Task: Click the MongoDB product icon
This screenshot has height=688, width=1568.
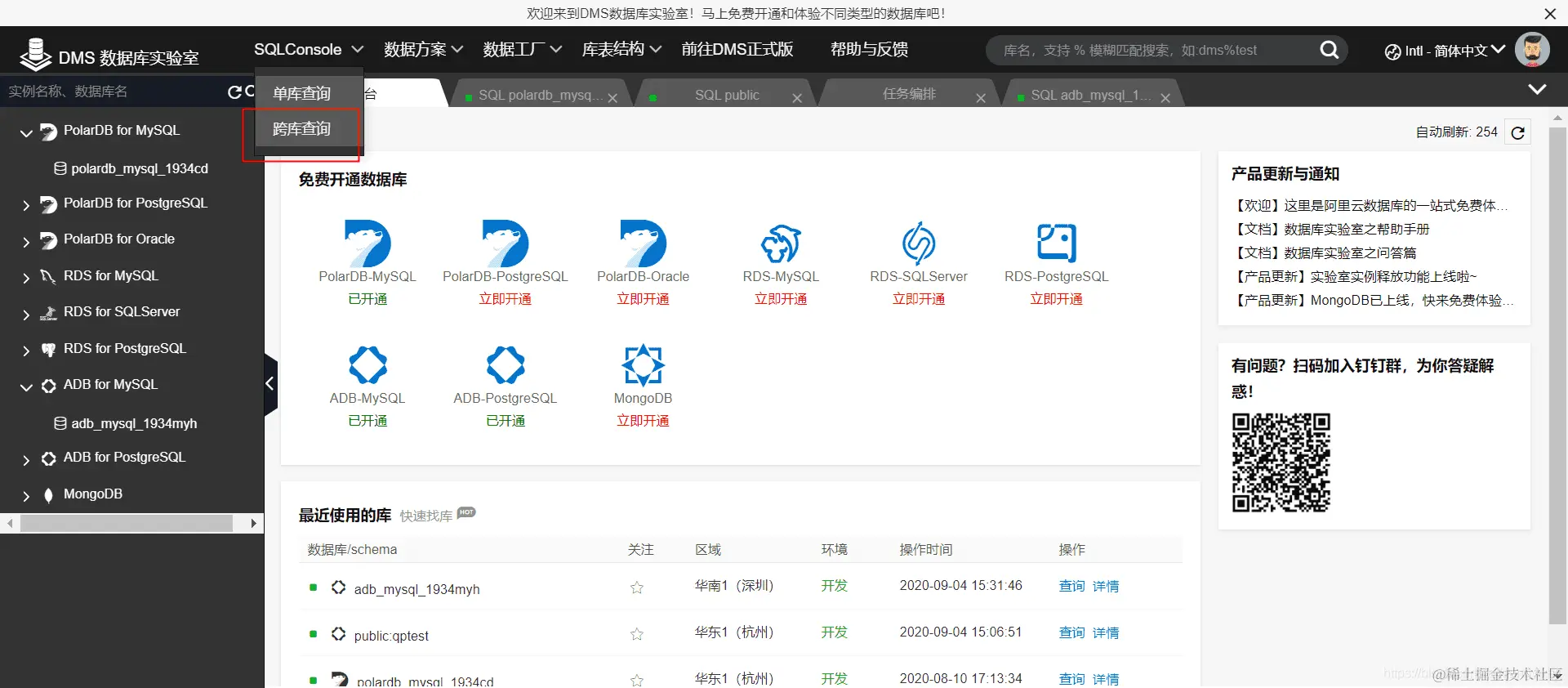Action: coord(644,364)
